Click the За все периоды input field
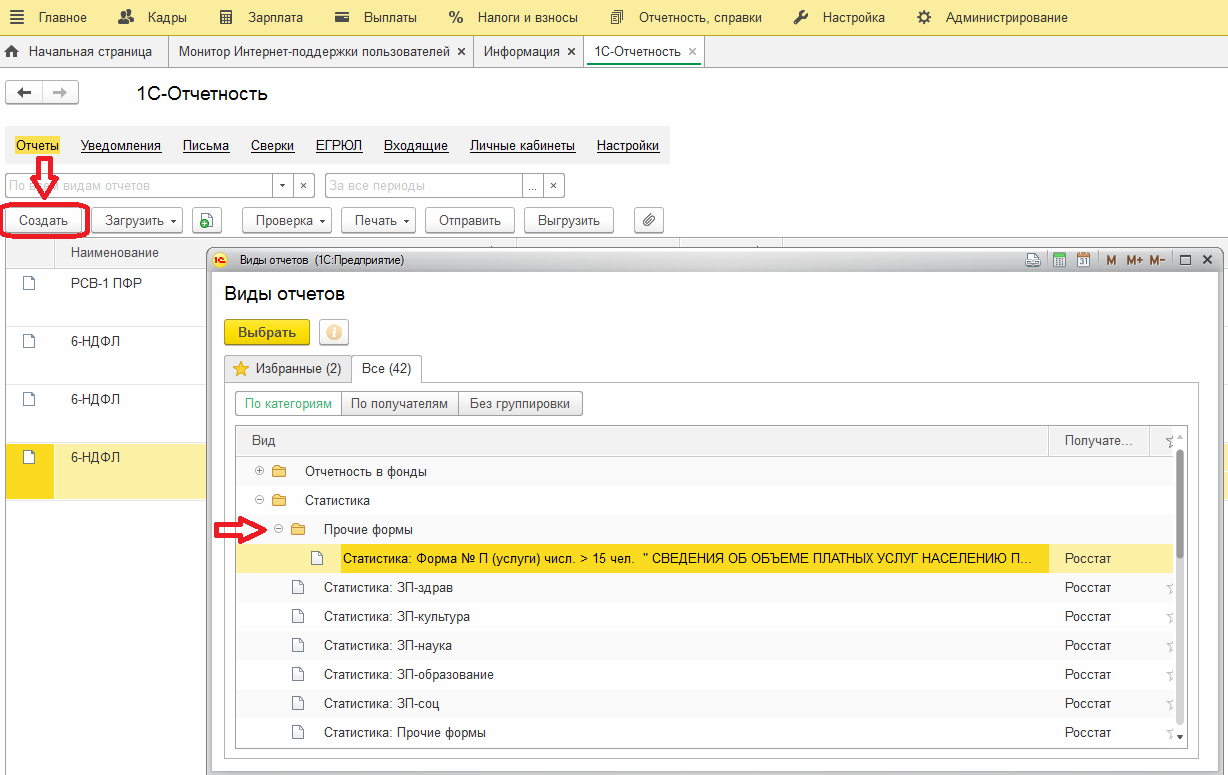This screenshot has height=775, width=1228. click(x=424, y=185)
